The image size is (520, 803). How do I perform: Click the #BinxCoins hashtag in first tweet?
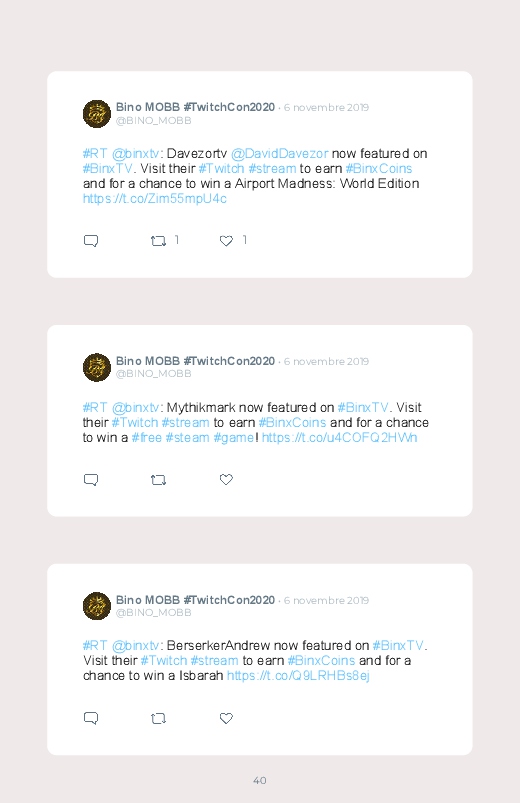click(x=379, y=168)
